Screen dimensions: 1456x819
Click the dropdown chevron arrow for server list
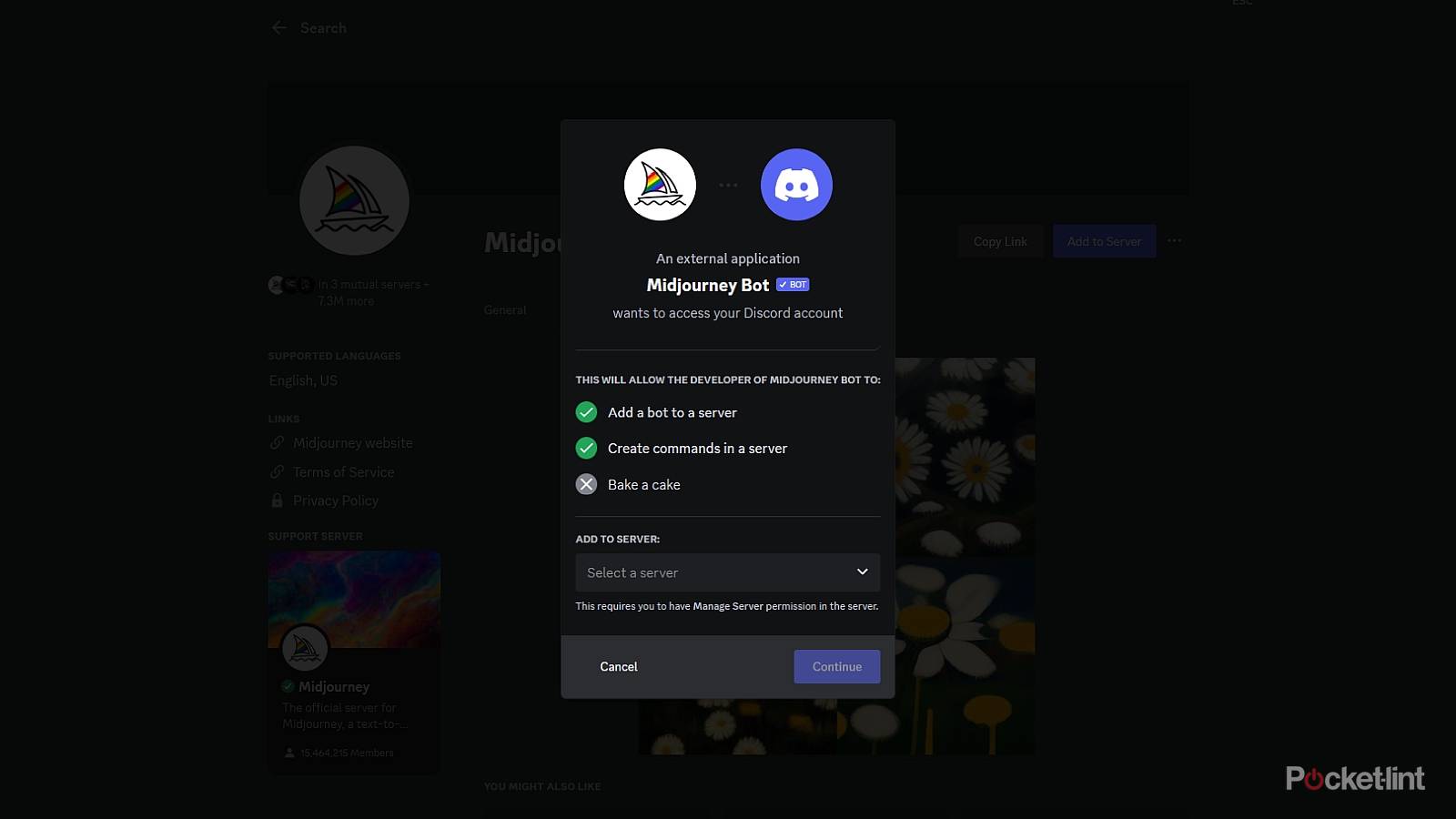862,572
